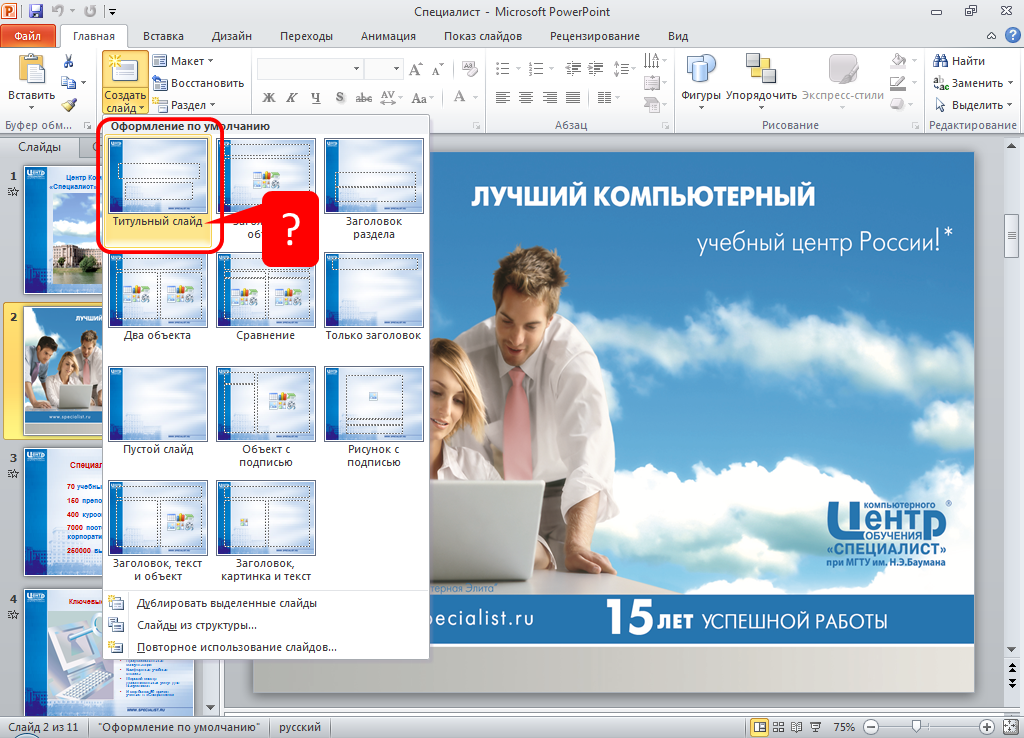The height and width of the screenshot is (738, 1024).
Task: Click the Undo arrow icon
Action: point(58,11)
